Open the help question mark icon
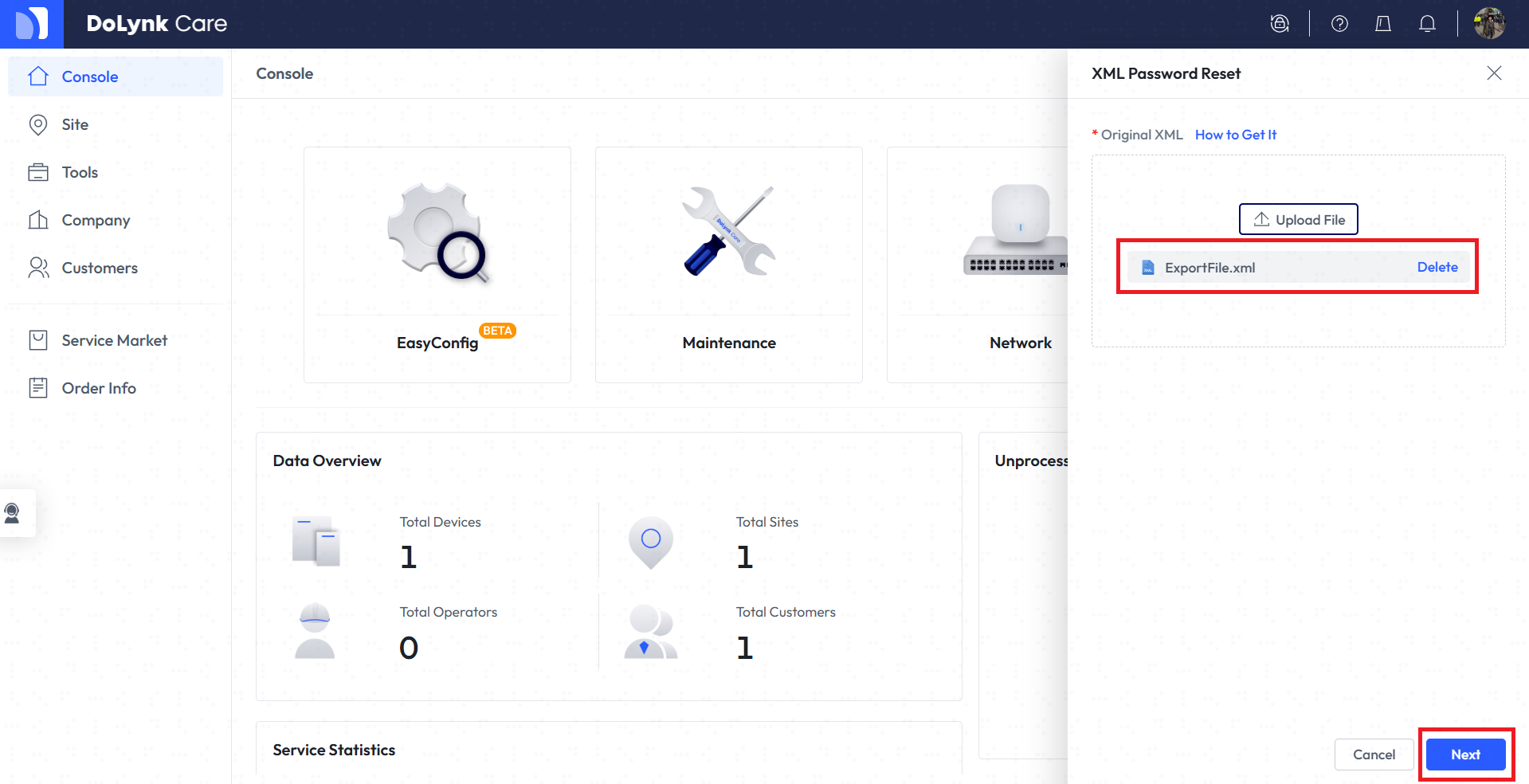Screen dimensions: 1529x784 click(1339, 24)
